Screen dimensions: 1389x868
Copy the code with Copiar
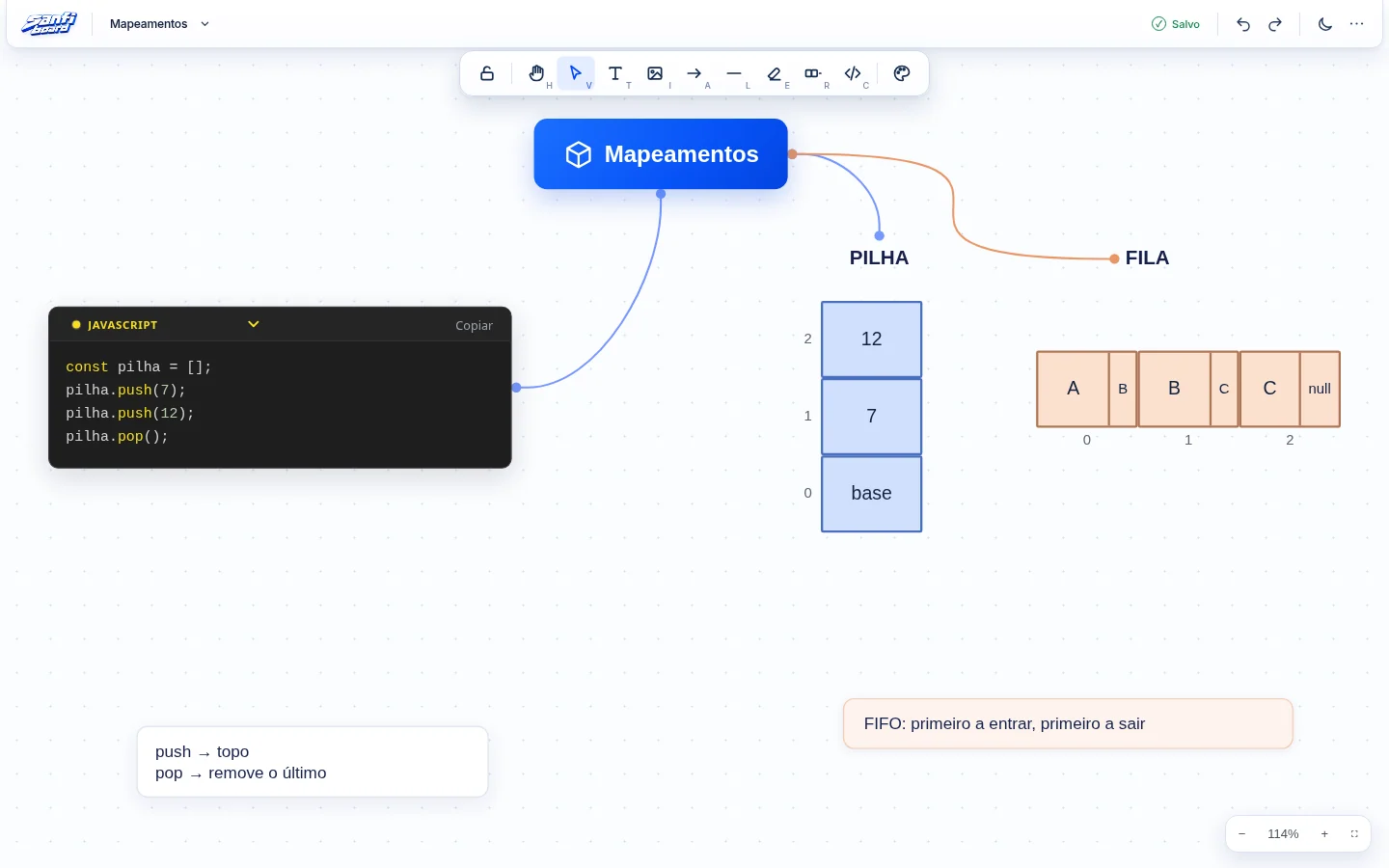[474, 326]
